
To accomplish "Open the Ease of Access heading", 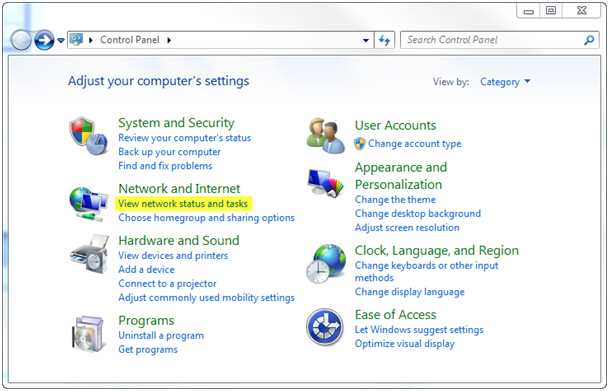I will coord(395,315).
